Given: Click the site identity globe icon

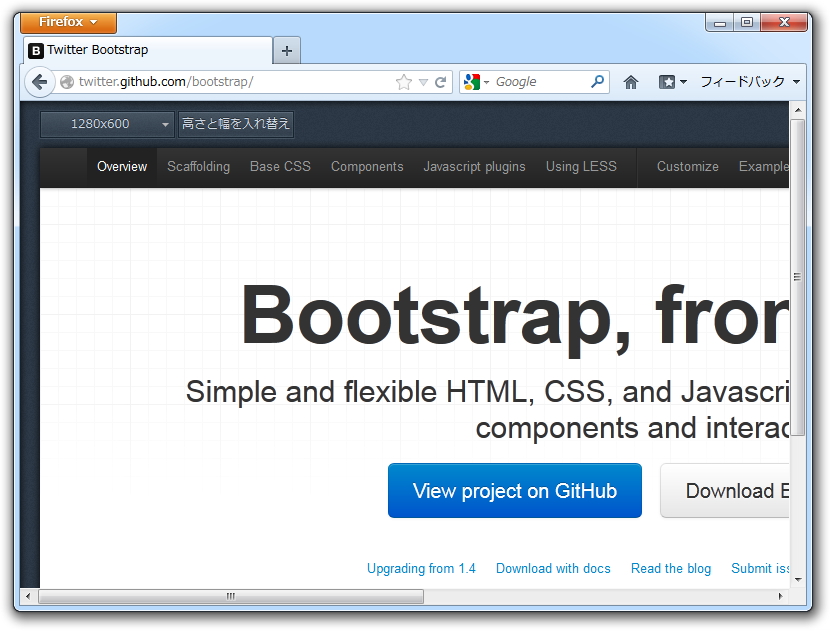Looking at the screenshot, I should pos(67,82).
